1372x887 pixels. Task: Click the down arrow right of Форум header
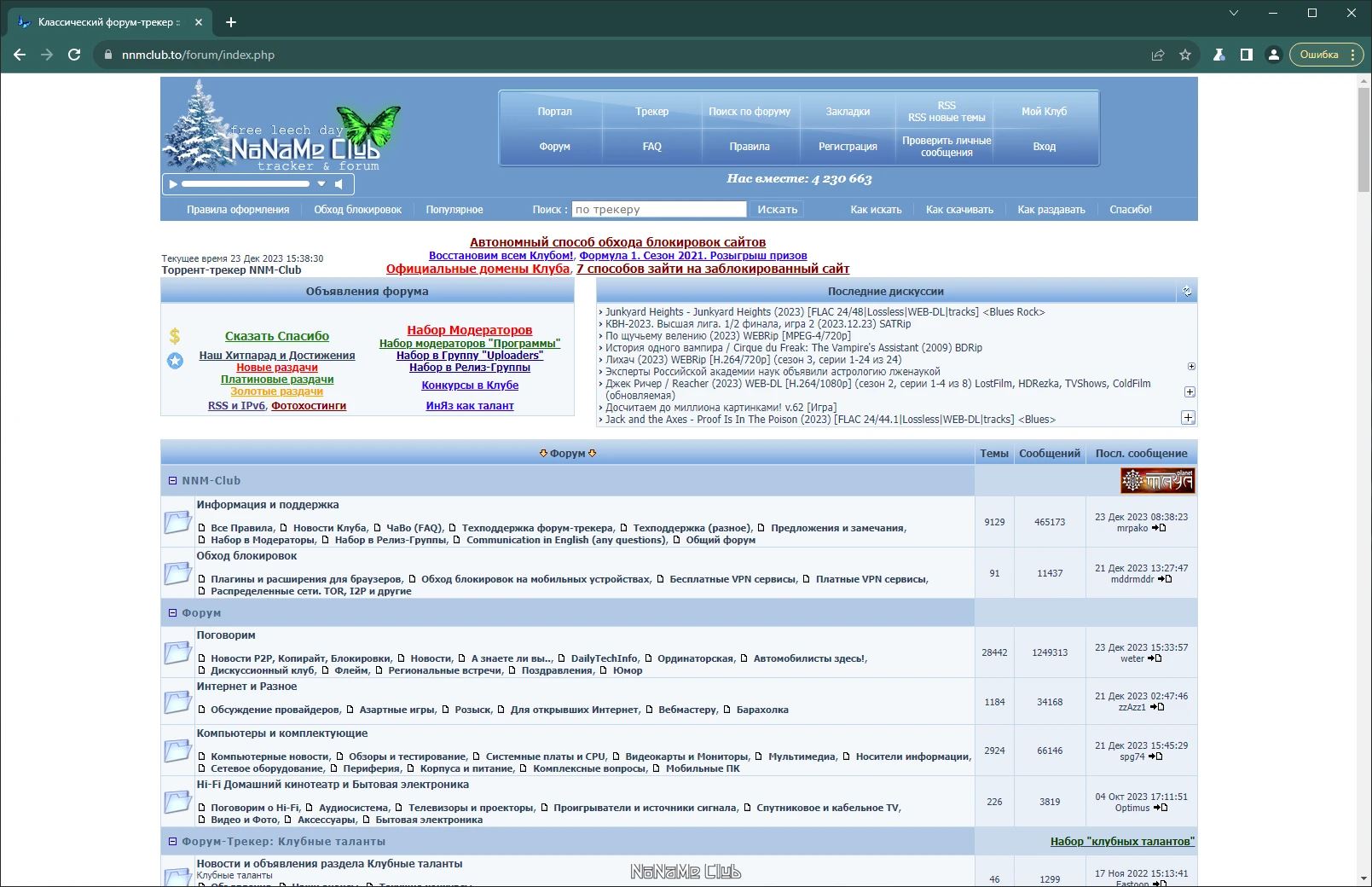(593, 454)
